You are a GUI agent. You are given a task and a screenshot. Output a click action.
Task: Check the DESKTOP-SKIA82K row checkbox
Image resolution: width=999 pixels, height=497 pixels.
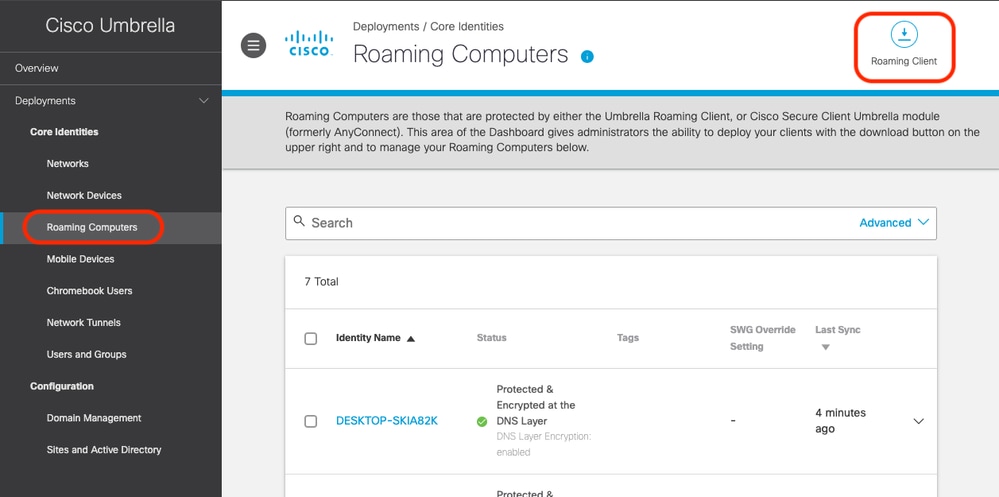coord(310,421)
